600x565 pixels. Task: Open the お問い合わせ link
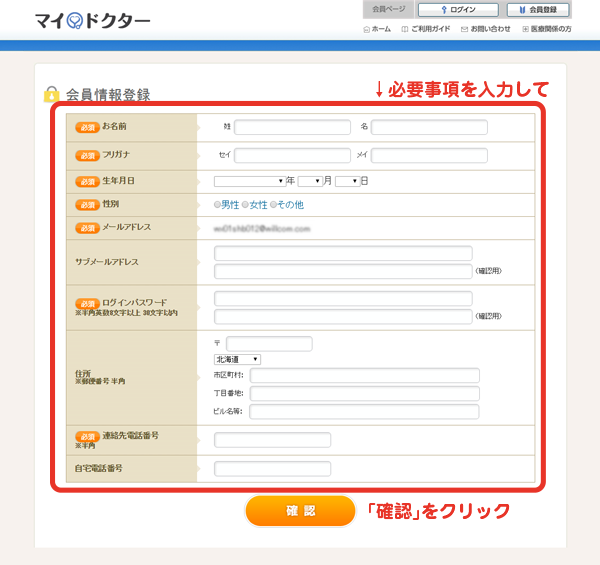click(x=490, y=29)
